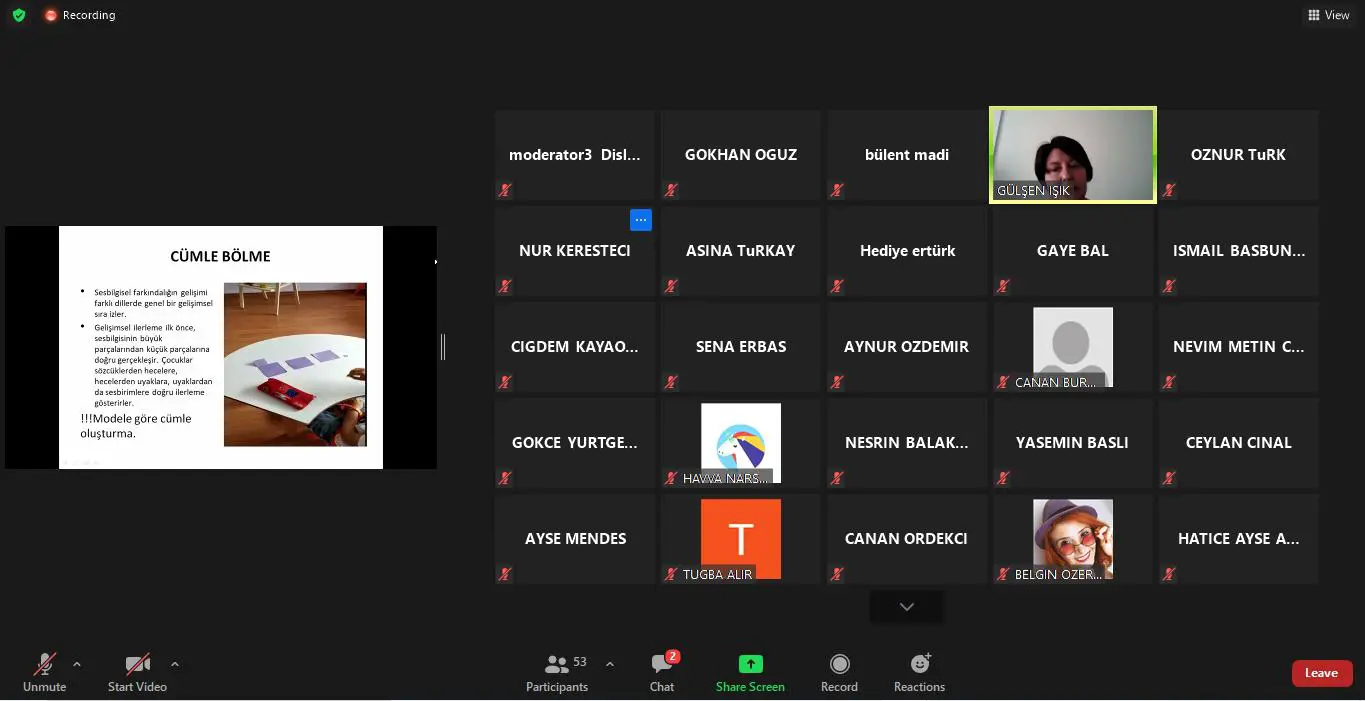Select the shared CÜMLE BÖLME slide view
The image size is (1365, 701).
221,347
